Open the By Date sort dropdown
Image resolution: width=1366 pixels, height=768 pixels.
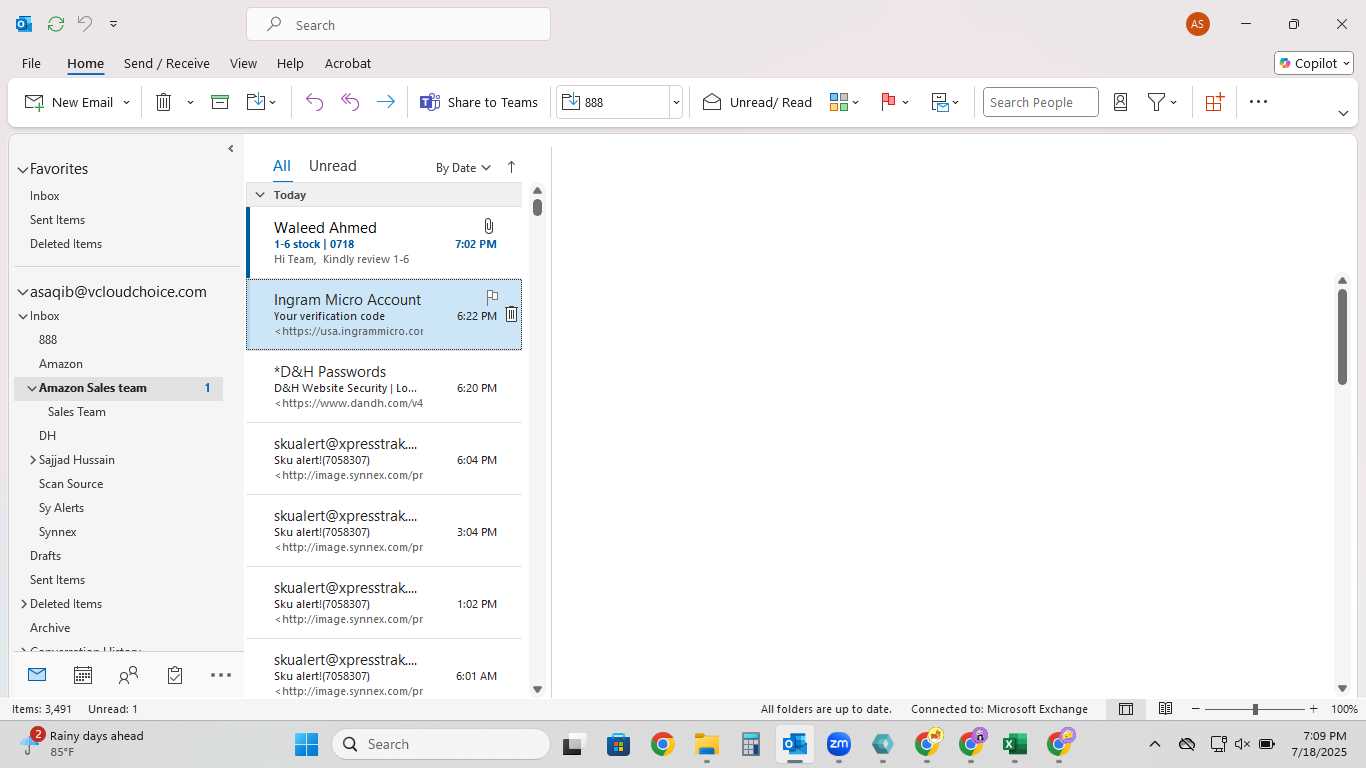[463, 168]
